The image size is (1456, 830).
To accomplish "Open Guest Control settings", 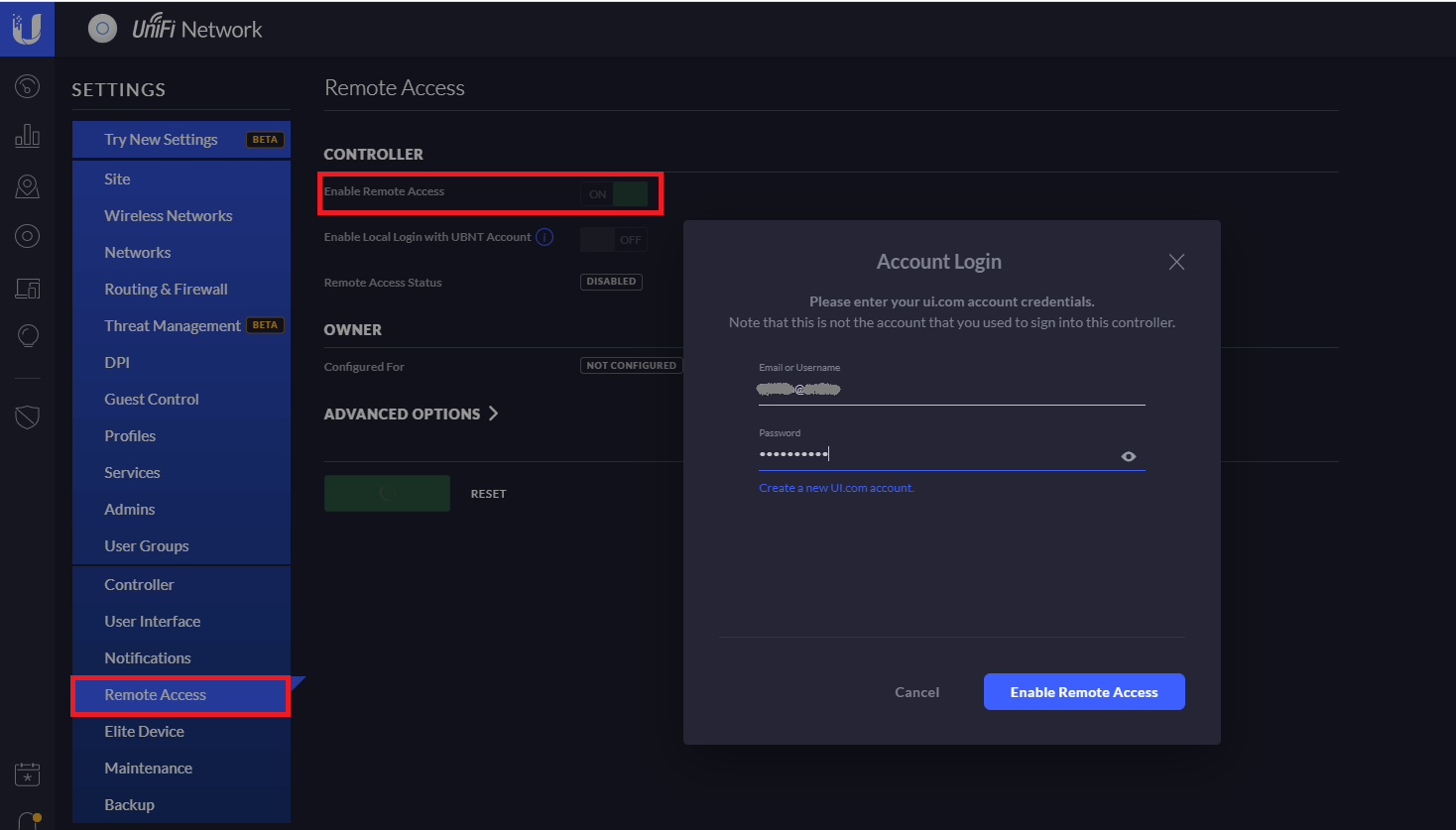I will [182, 399].
